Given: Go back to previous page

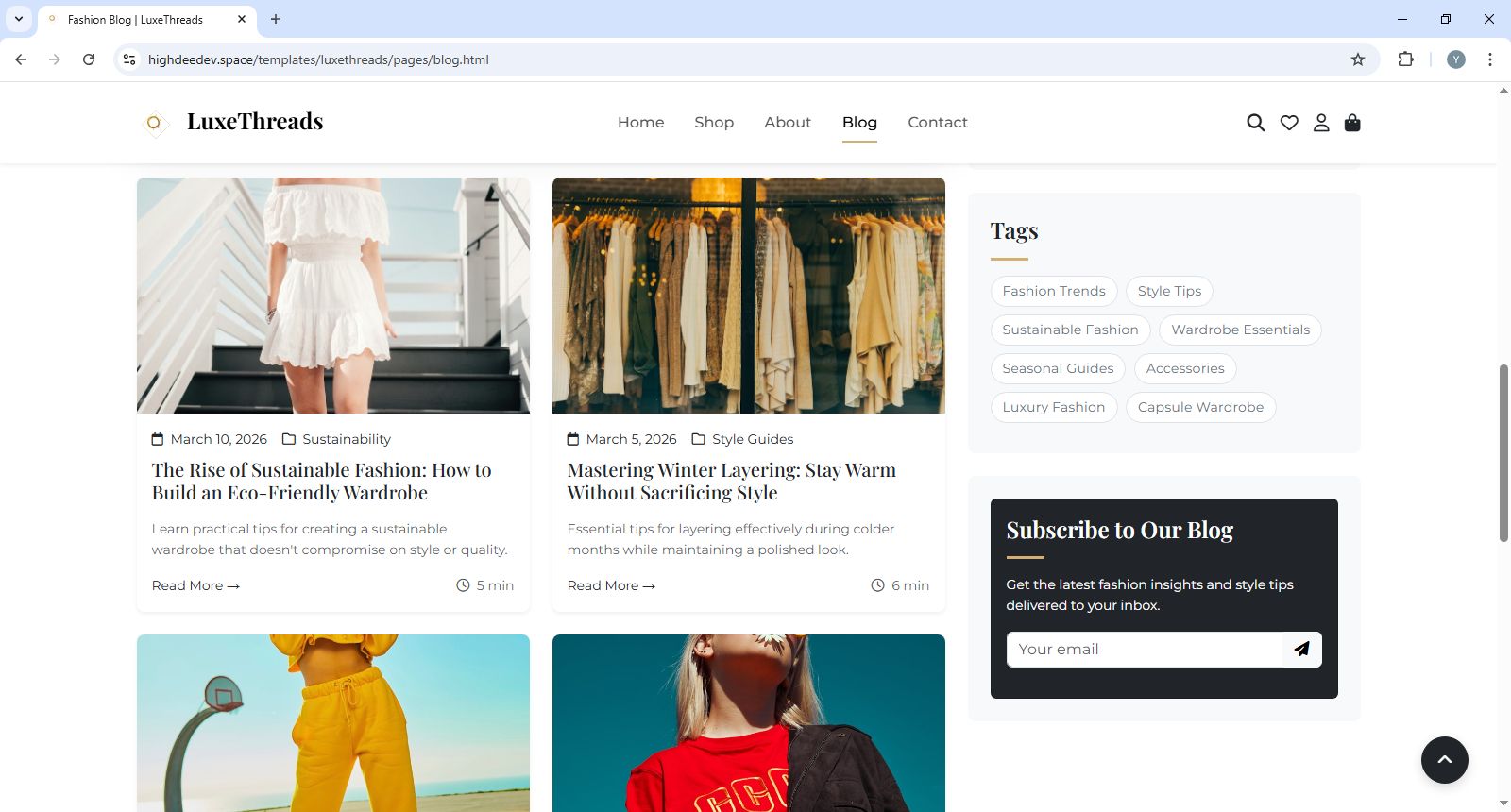Looking at the screenshot, I should tap(21, 59).
